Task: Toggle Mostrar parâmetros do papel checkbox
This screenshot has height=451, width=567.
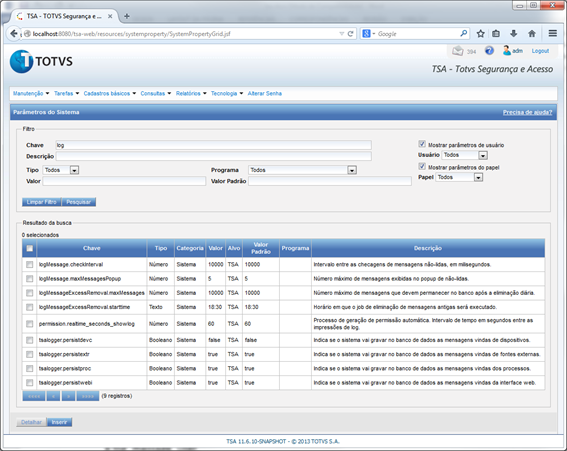Action: tap(422, 166)
